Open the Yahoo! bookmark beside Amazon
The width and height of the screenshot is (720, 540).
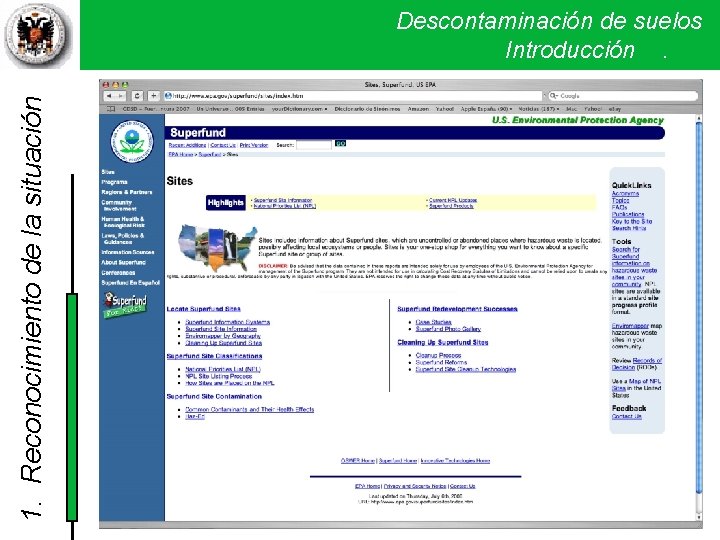tap(444, 109)
